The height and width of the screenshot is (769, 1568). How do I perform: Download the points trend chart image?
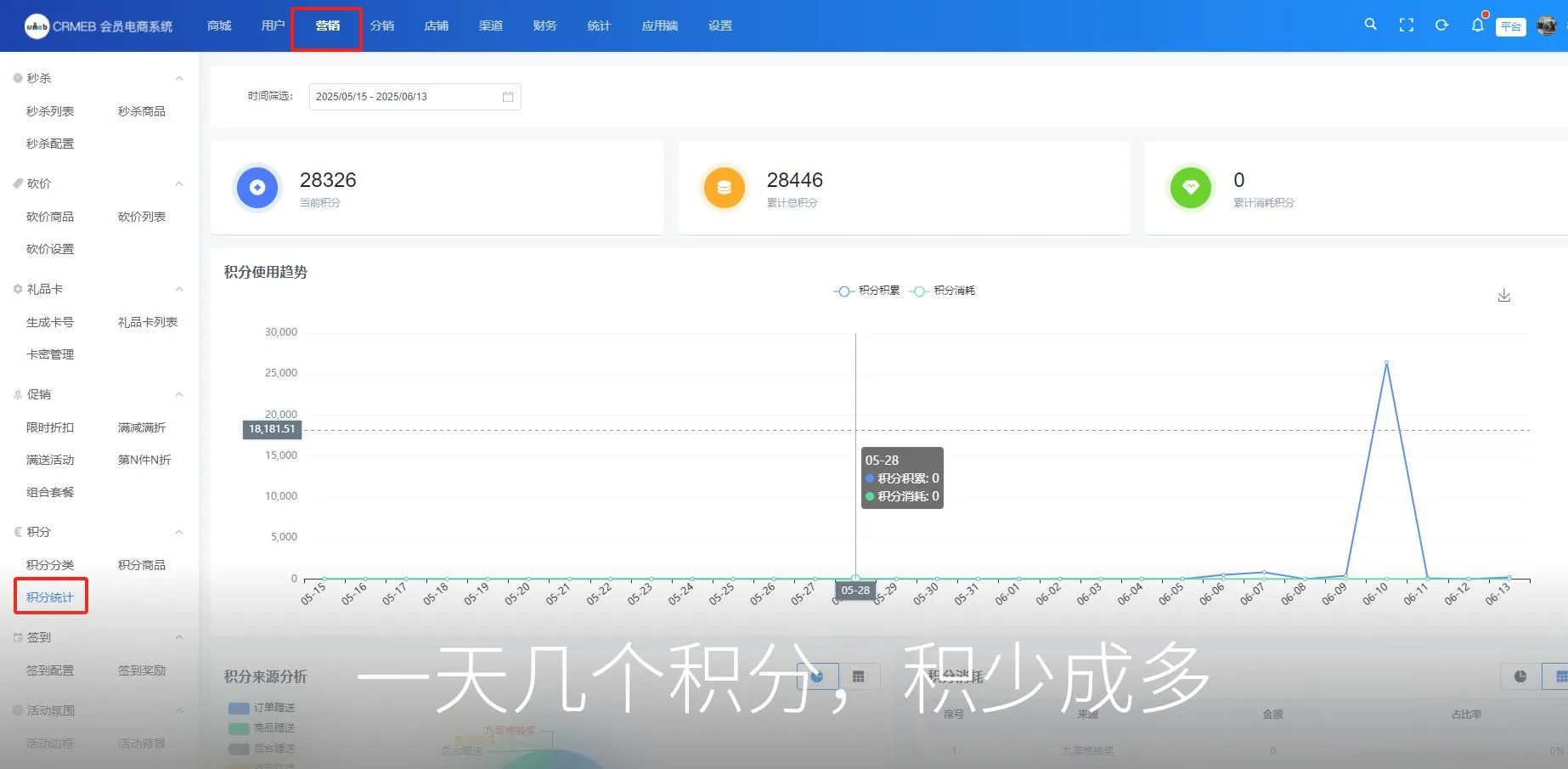(1503, 296)
